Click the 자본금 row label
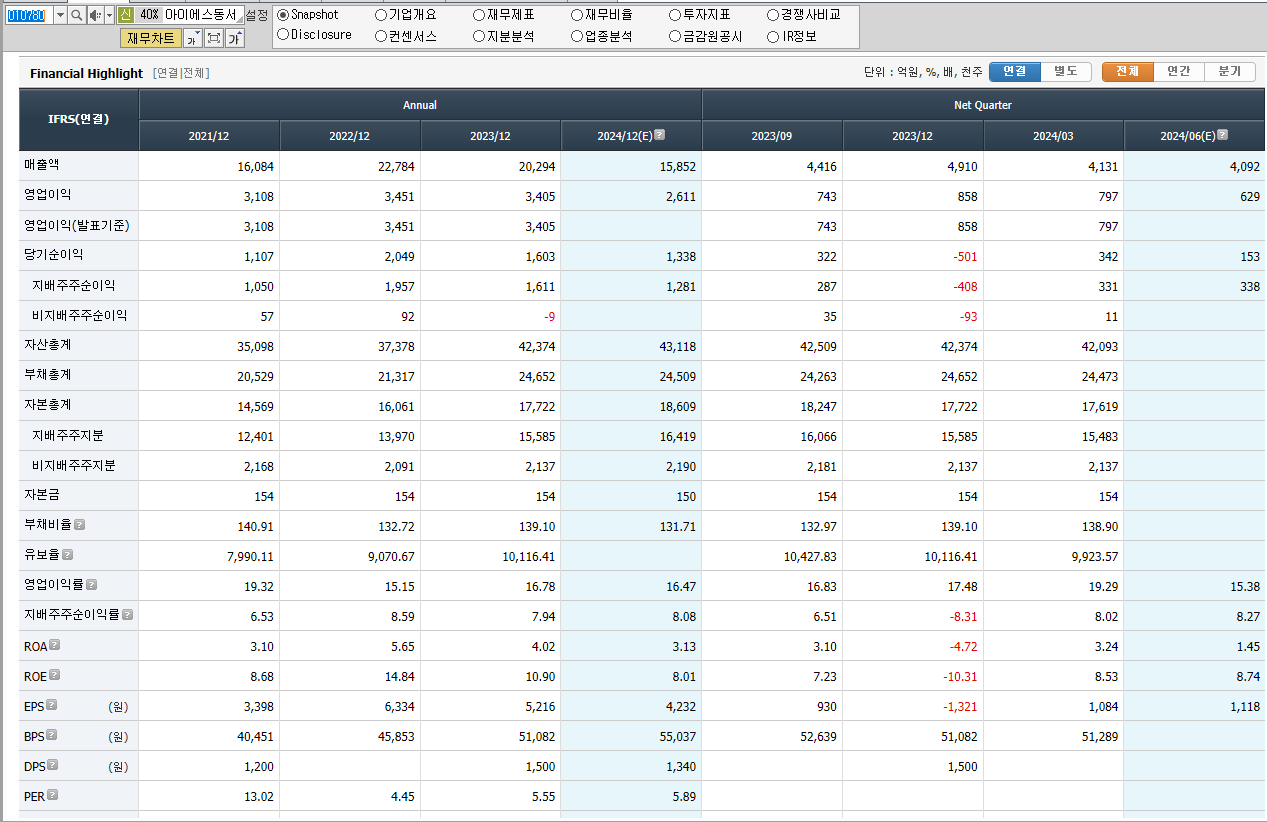The height and width of the screenshot is (822, 1267). [x=42, y=495]
